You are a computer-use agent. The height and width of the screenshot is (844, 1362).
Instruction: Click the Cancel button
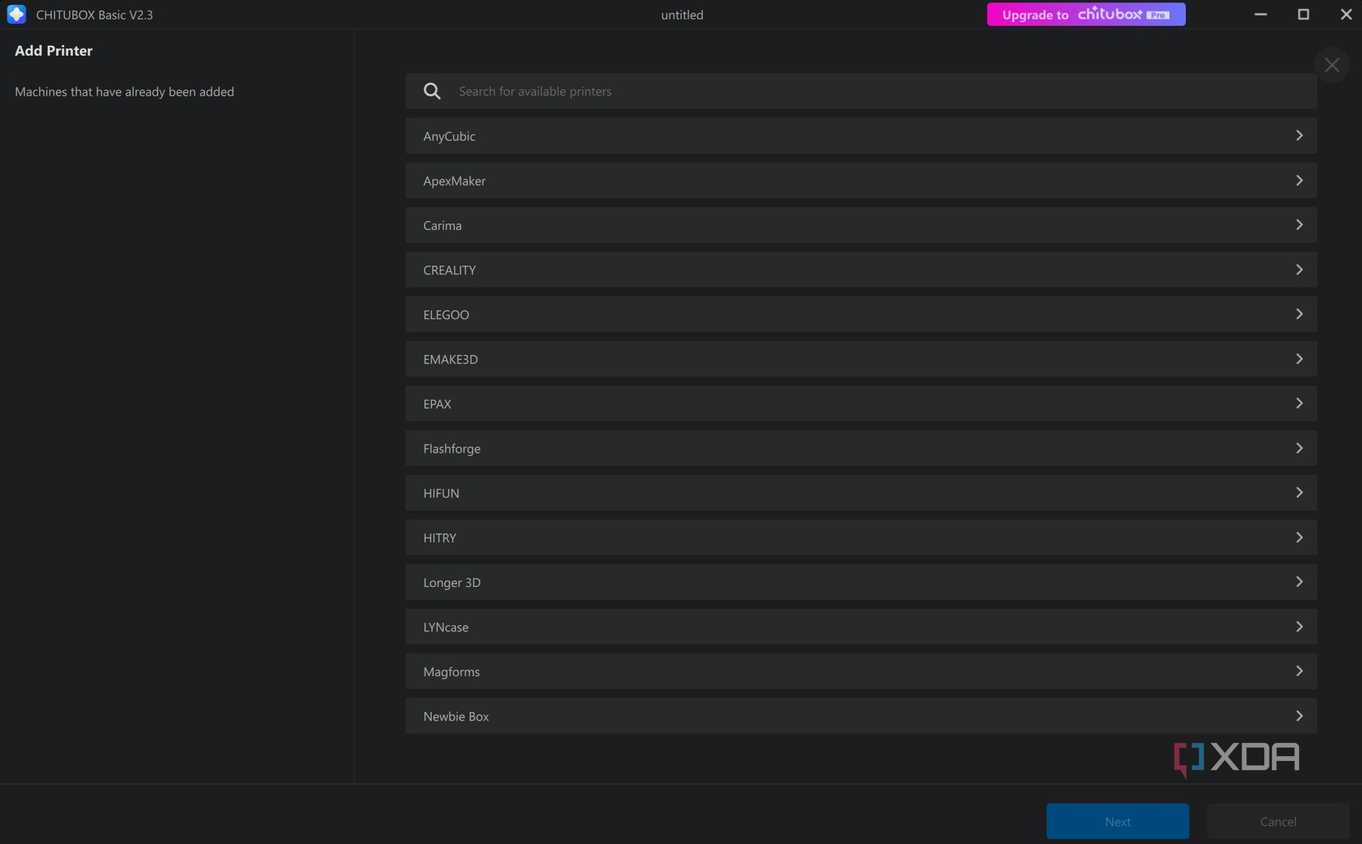pyautogui.click(x=1278, y=821)
